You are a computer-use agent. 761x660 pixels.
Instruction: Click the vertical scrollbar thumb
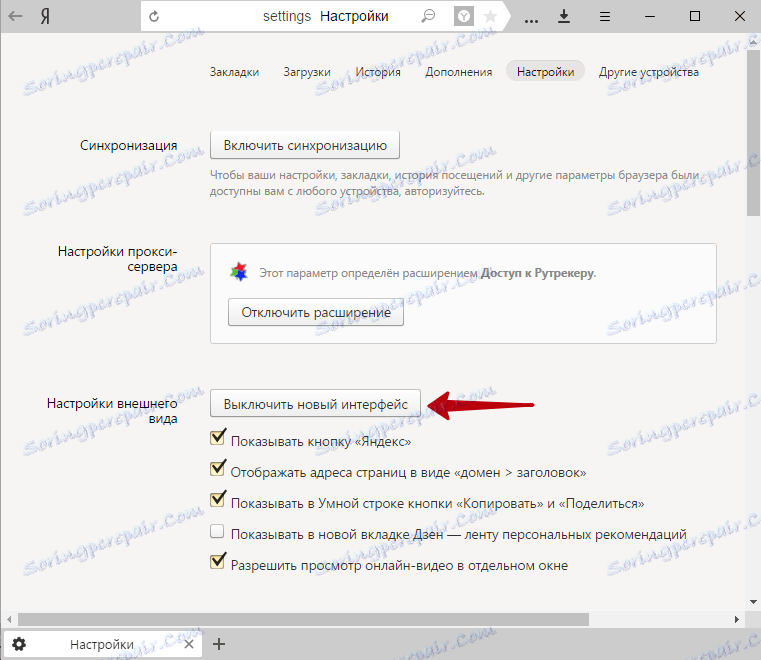753,132
